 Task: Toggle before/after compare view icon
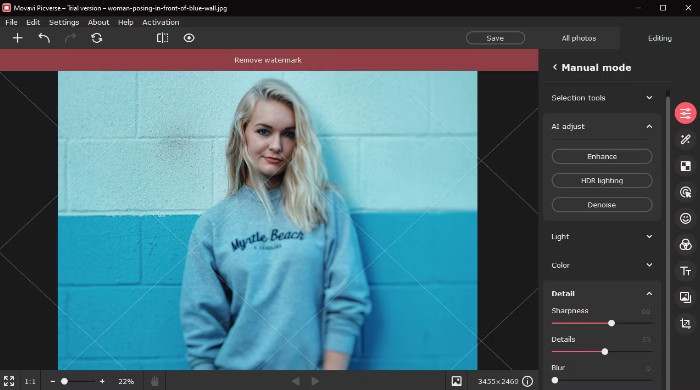pyautogui.click(x=162, y=38)
